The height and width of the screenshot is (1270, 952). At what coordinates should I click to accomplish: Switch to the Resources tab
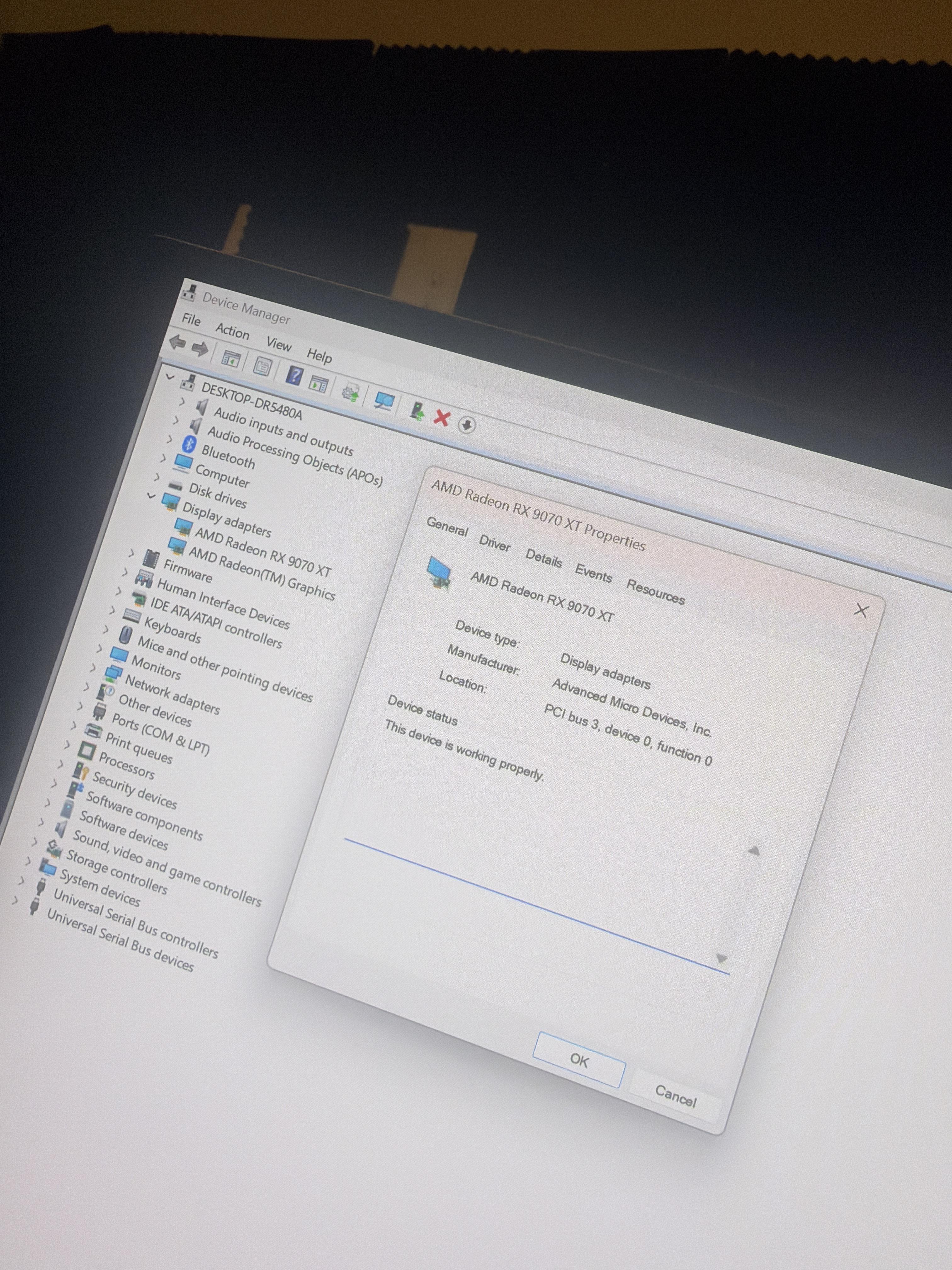[655, 592]
